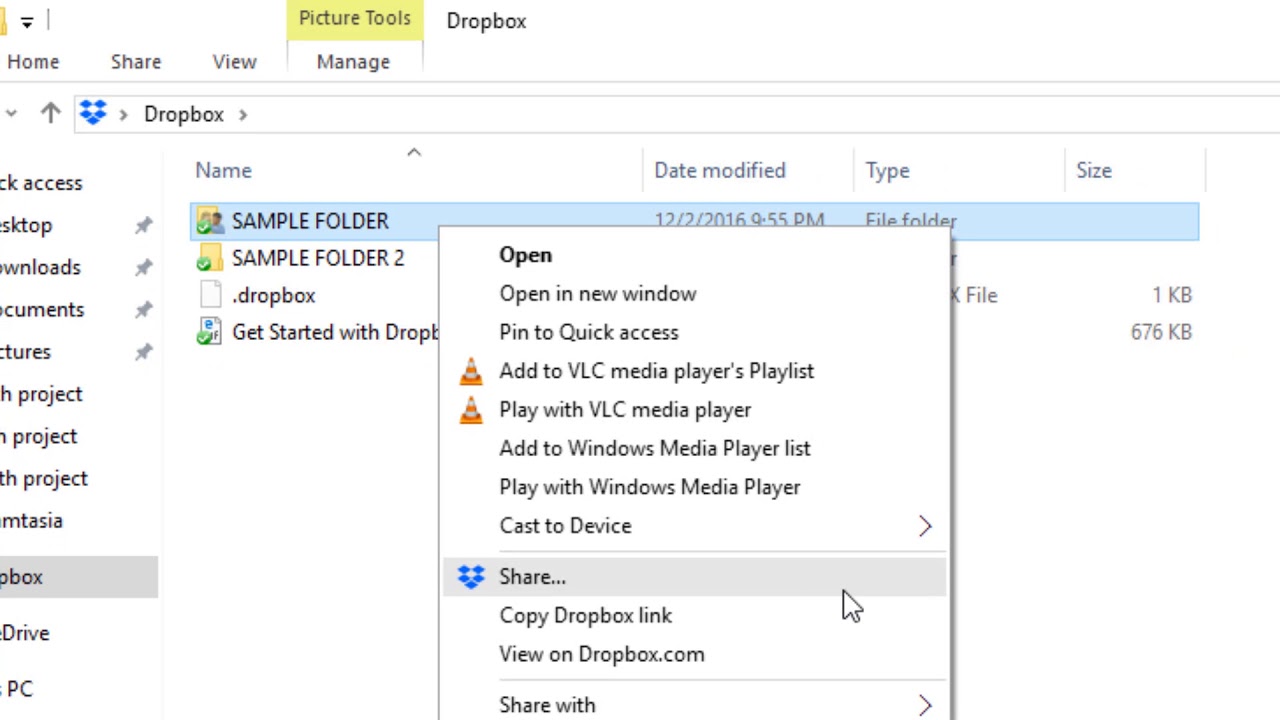Select Camtasia in navigation pane

pos(31,521)
